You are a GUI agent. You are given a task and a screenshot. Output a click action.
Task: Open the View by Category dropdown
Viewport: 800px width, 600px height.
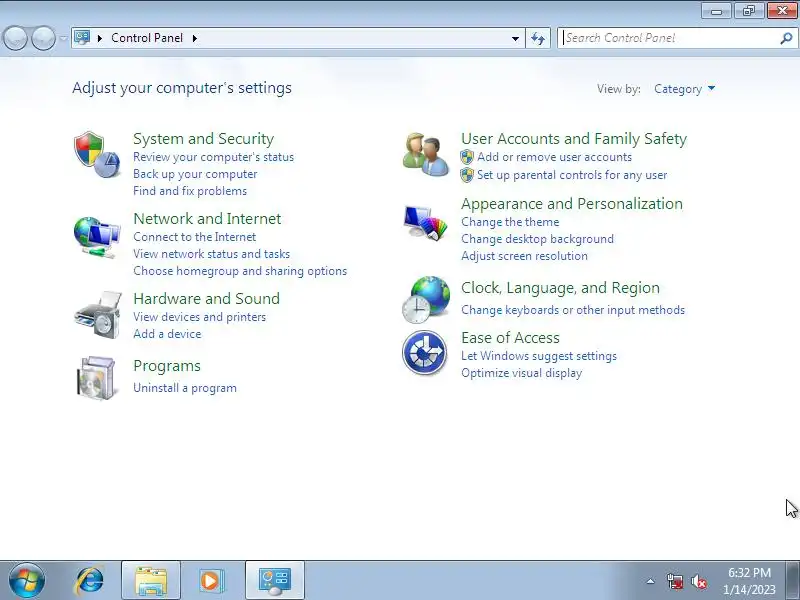(685, 89)
